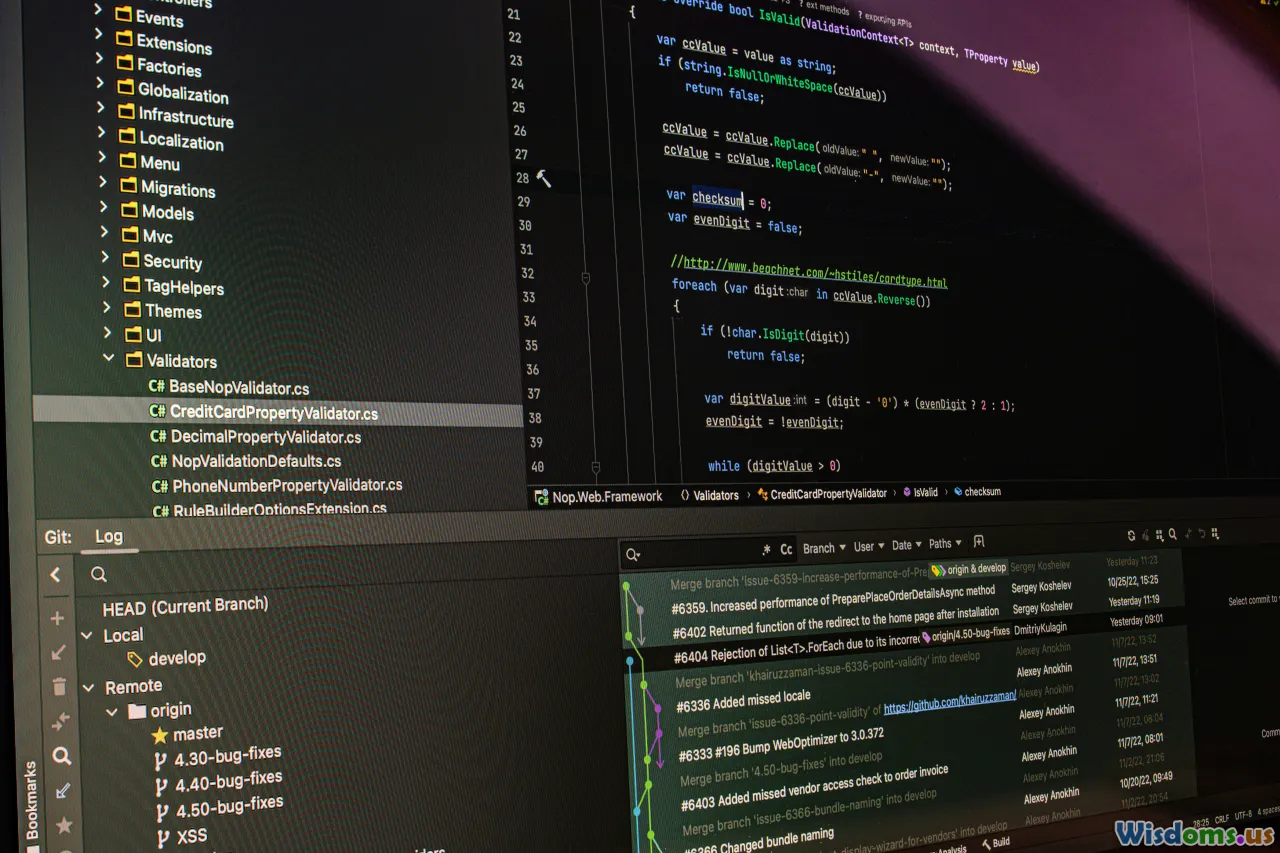The height and width of the screenshot is (853, 1280).
Task: Click the trash icon in the git sidebar
Action: coord(57,686)
